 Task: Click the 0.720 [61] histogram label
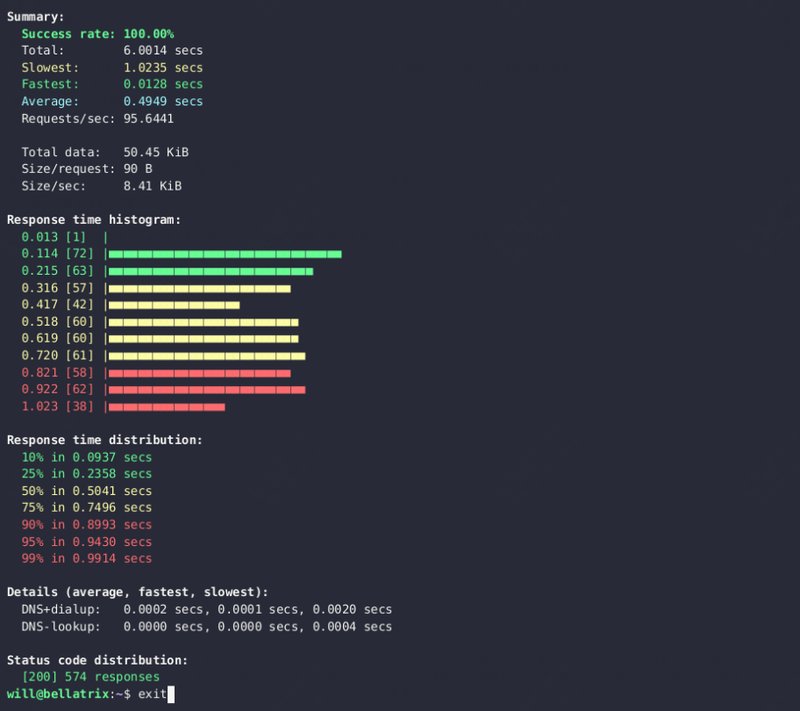point(57,355)
